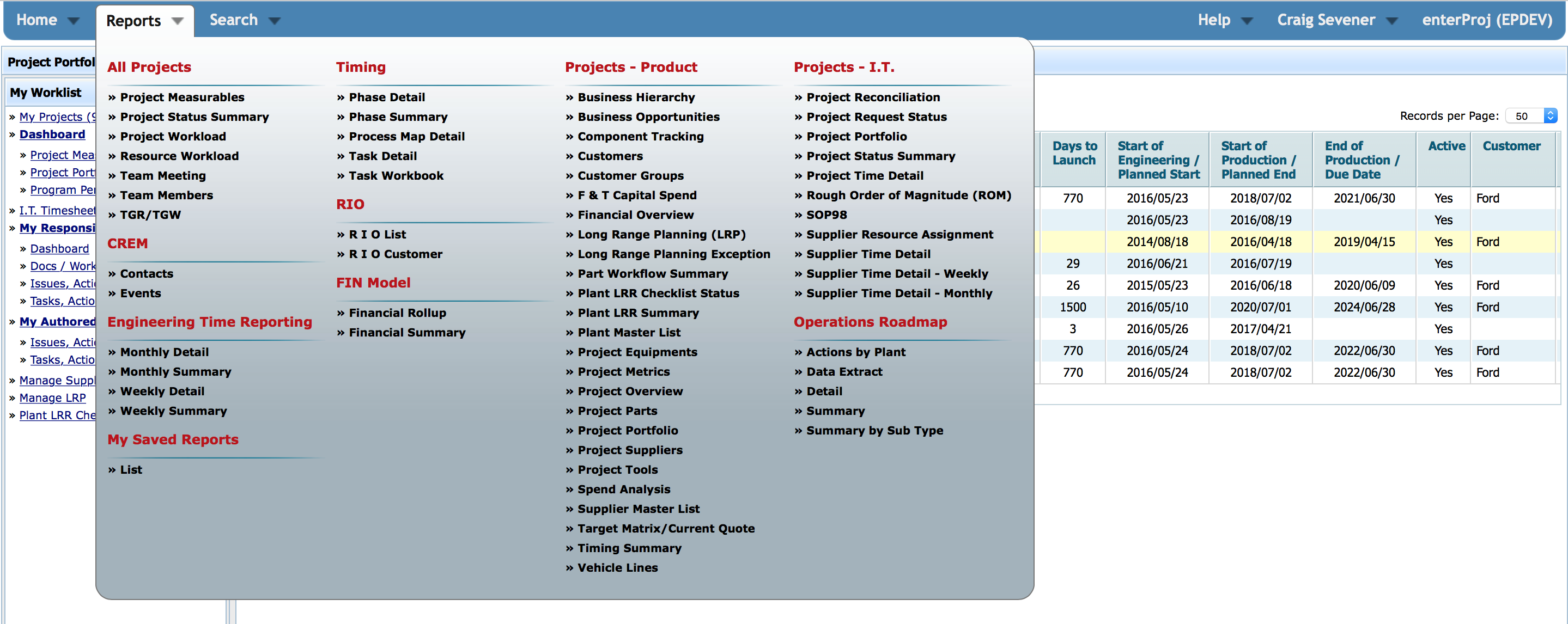Open My Saved Reports List
Viewport: 1568px width, 624px height.
coord(131,469)
